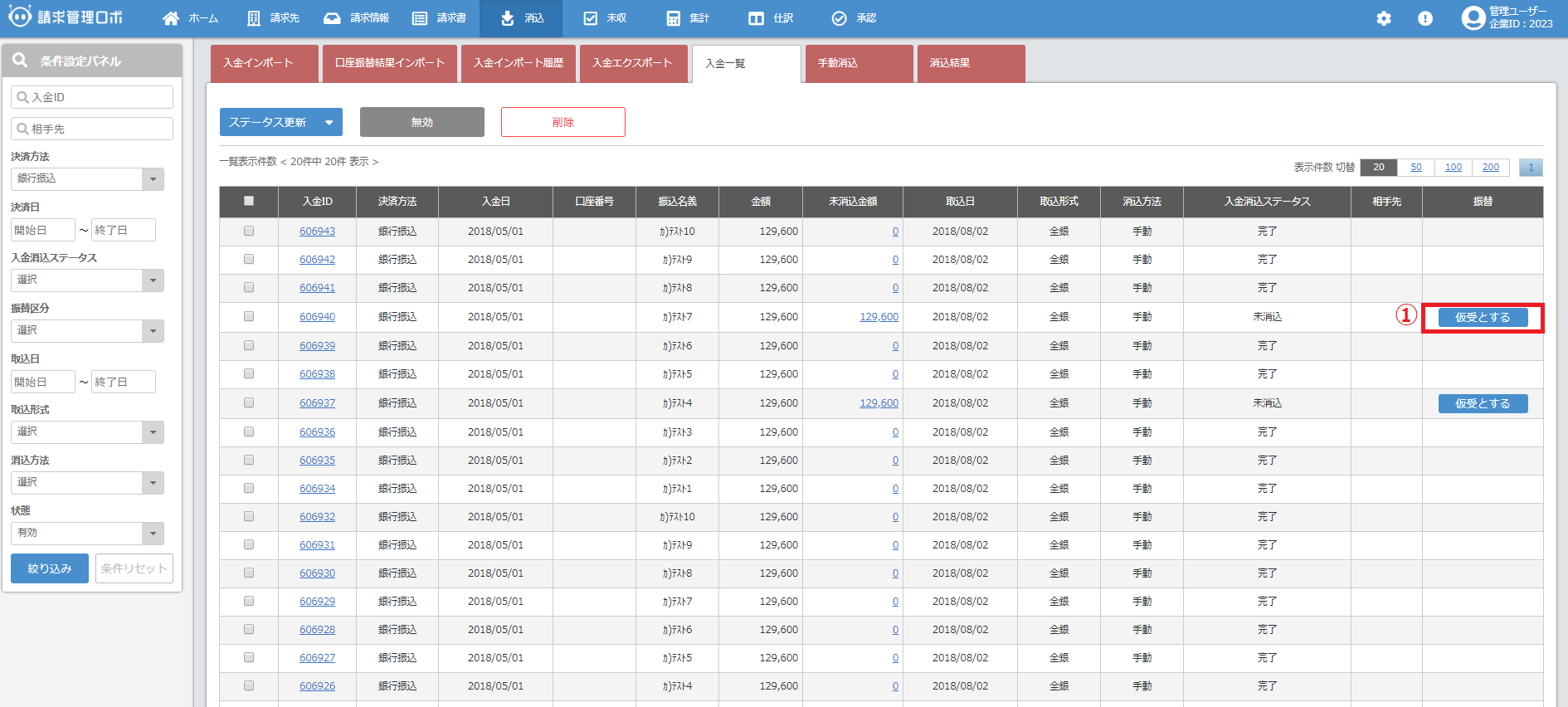
Task: Click the 請求管理ロボ robot logo icon
Action: pos(20,16)
